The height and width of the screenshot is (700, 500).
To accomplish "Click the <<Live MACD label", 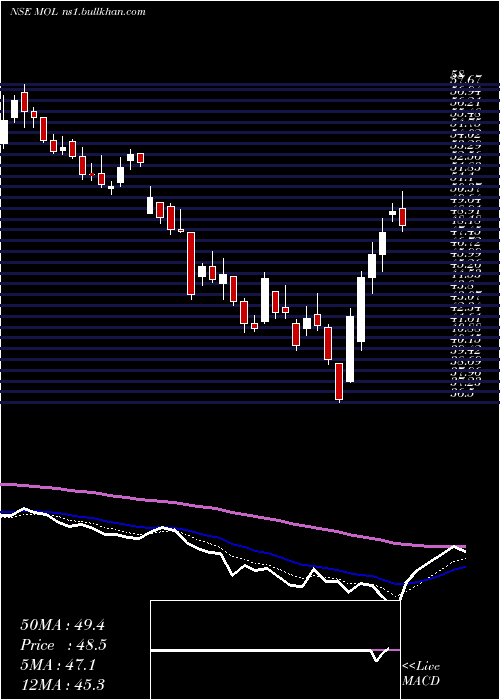I will coord(421,674).
